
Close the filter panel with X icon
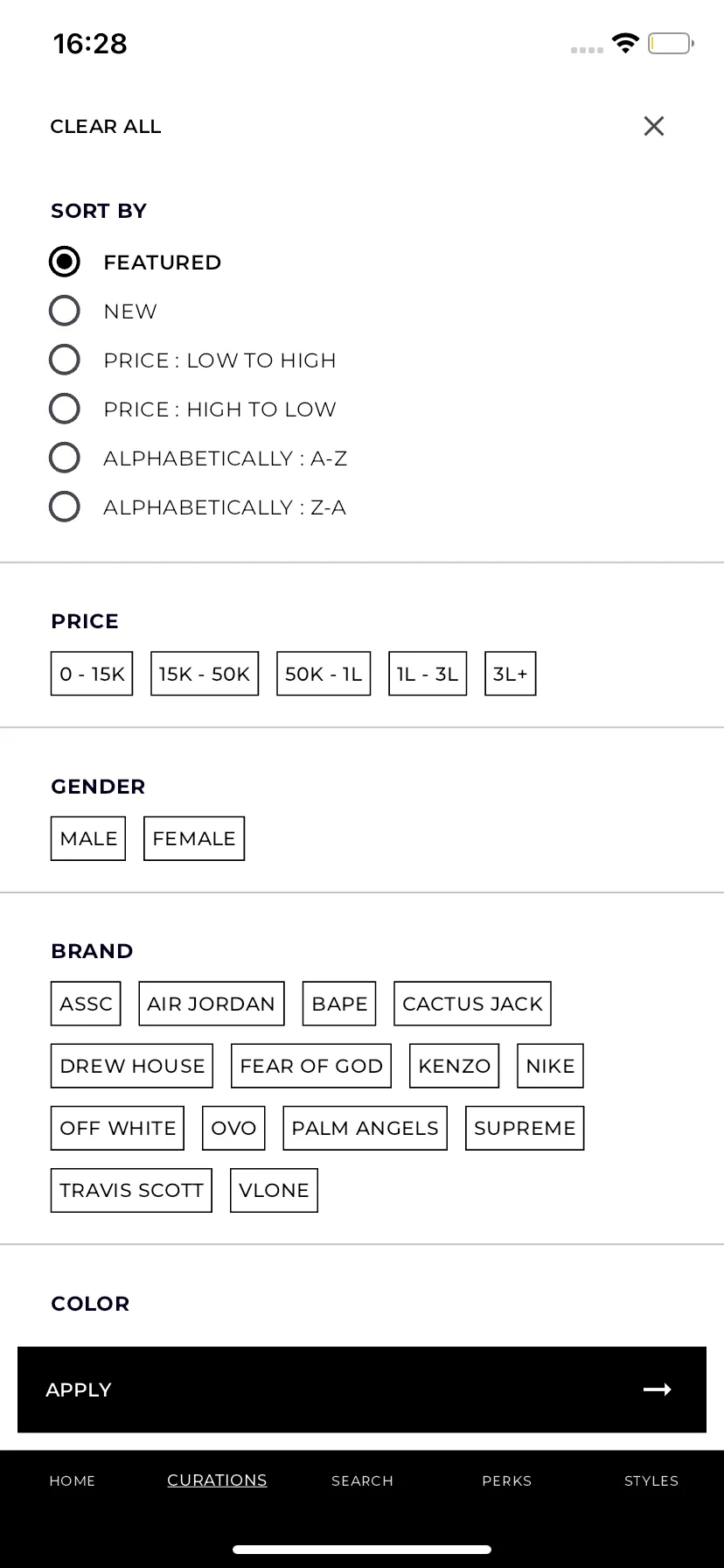click(x=654, y=126)
